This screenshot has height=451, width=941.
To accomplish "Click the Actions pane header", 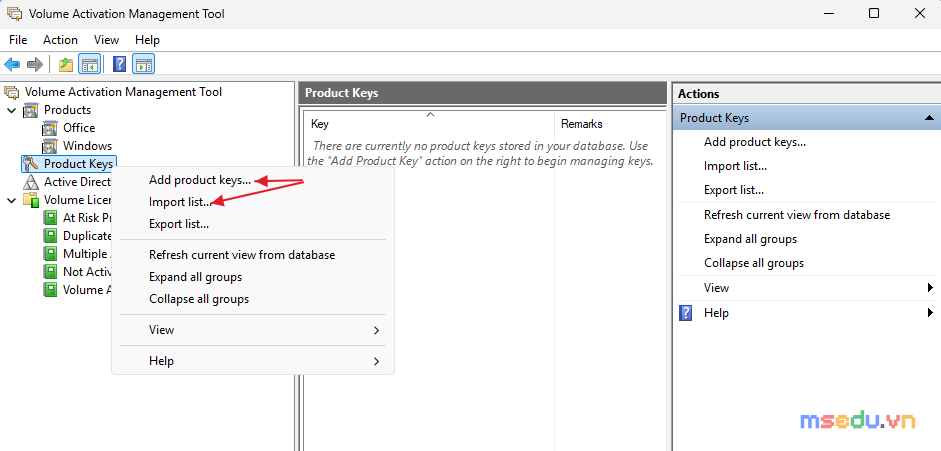I will (x=806, y=94).
